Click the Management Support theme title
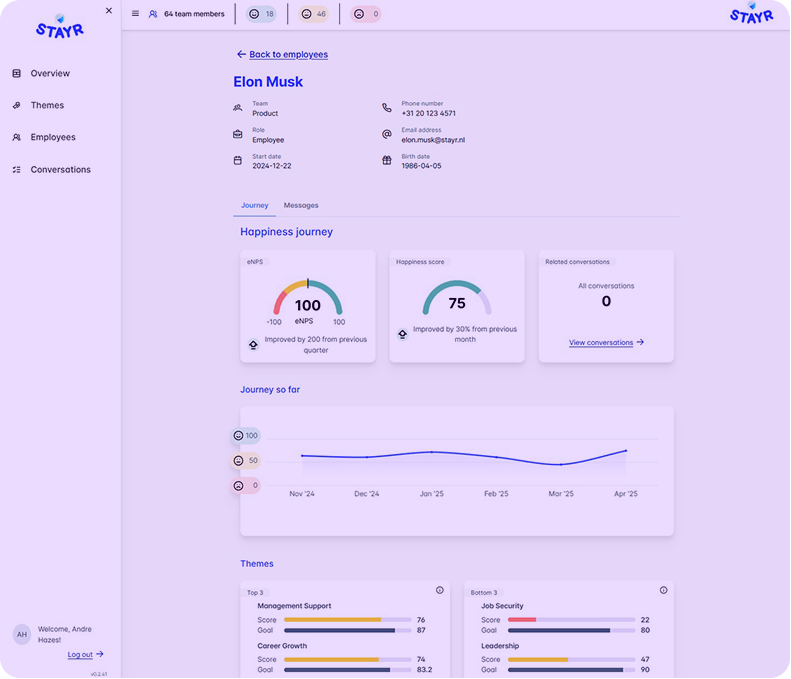The width and height of the screenshot is (791, 679). pos(294,606)
